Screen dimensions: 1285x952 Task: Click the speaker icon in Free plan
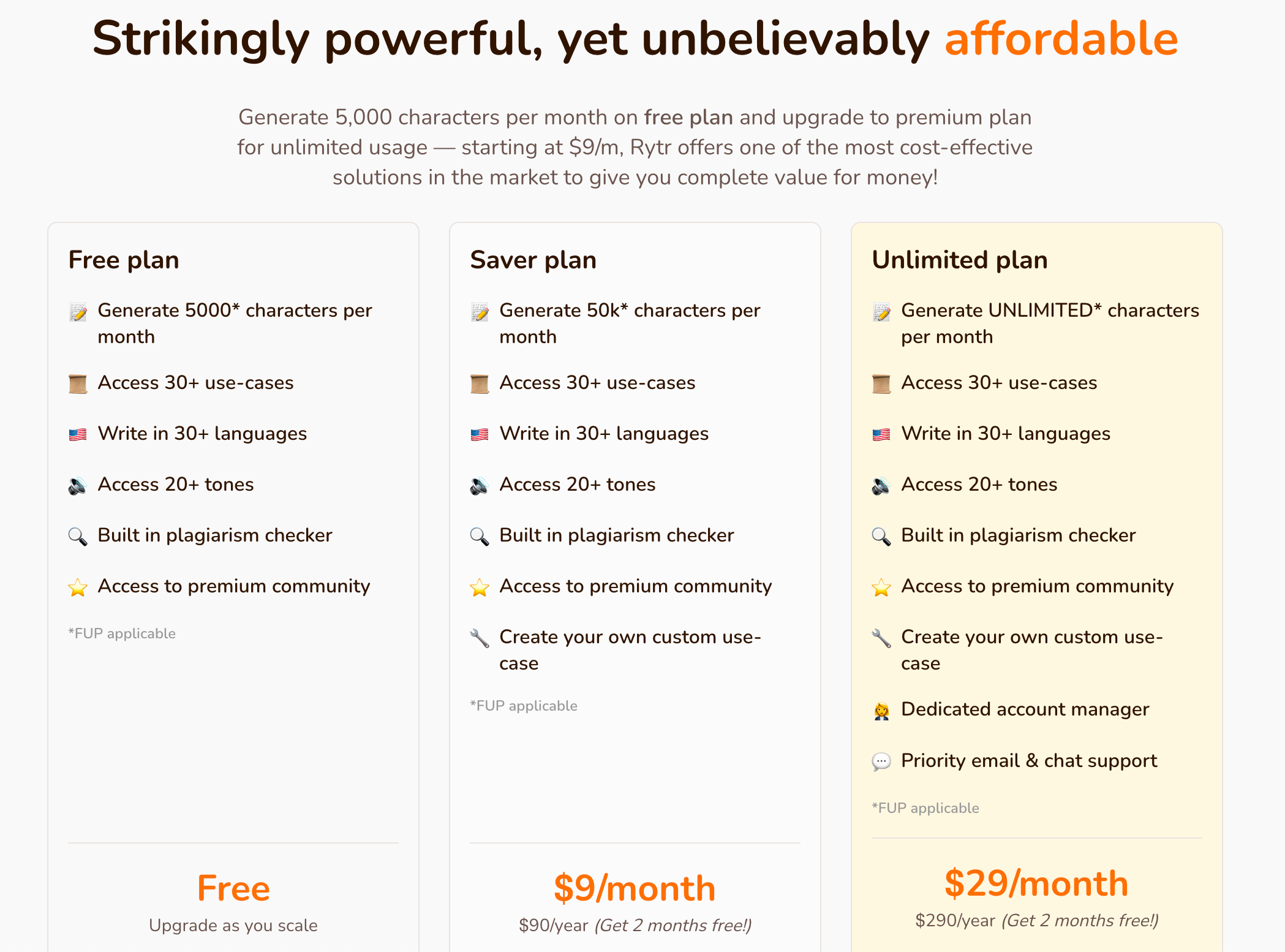[78, 486]
